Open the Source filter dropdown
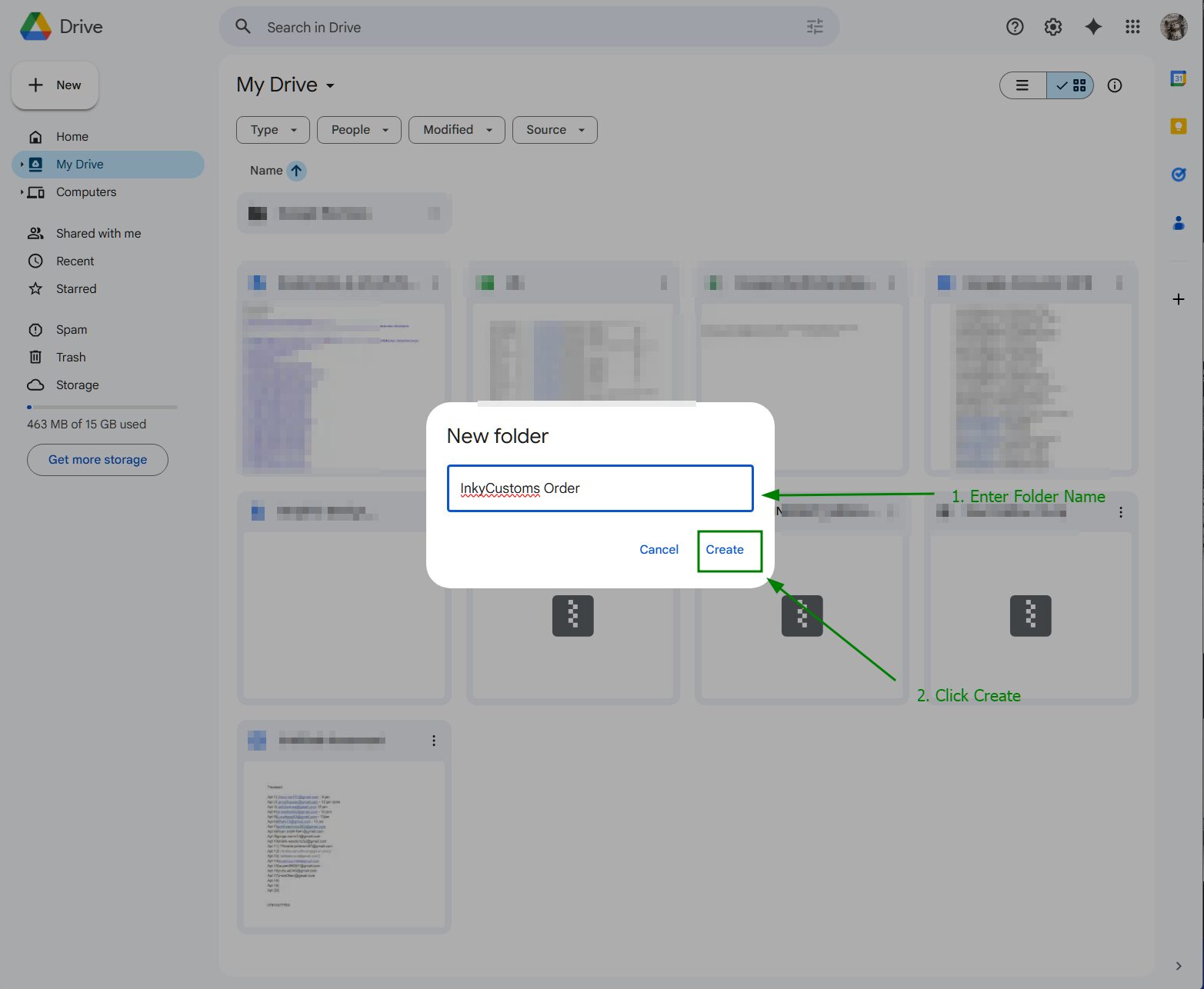The width and height of the screenshot is (1204, 989). (x=555, y=130)
